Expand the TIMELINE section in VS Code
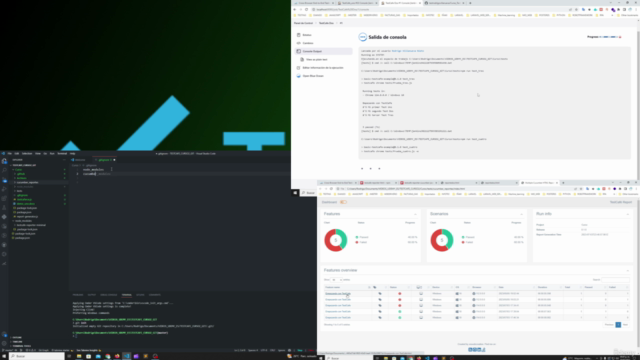The width and height of the screenshot is (640, 360). (16, 342)
